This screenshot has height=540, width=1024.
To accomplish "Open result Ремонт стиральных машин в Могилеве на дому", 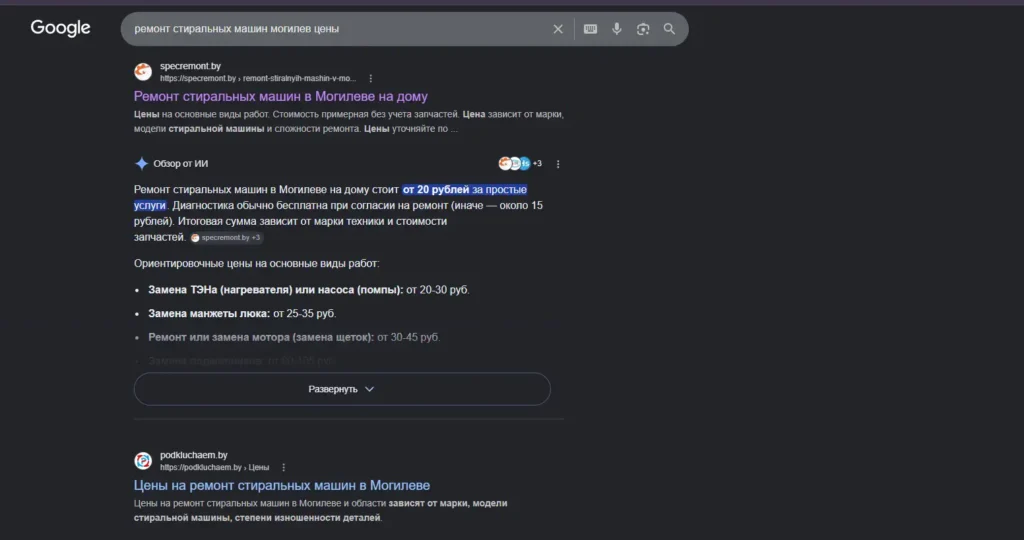I will [x=281, y=96].
